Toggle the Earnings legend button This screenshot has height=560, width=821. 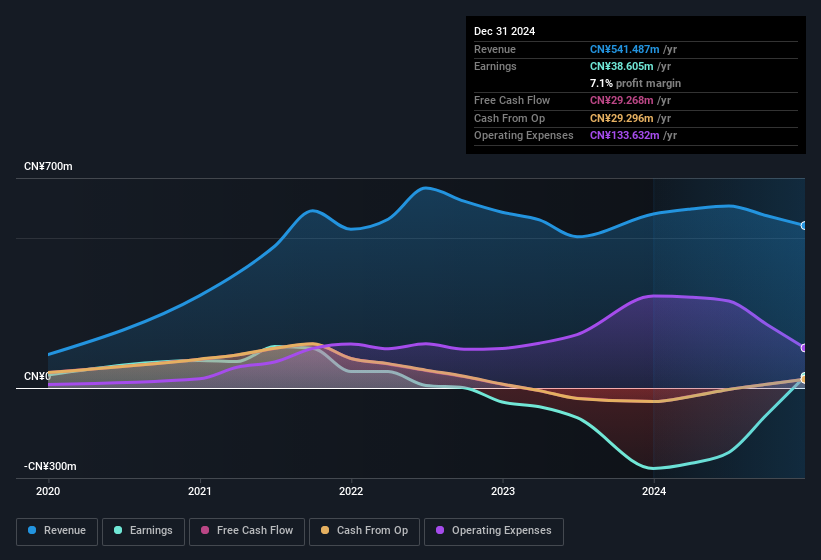pos(143,531)
